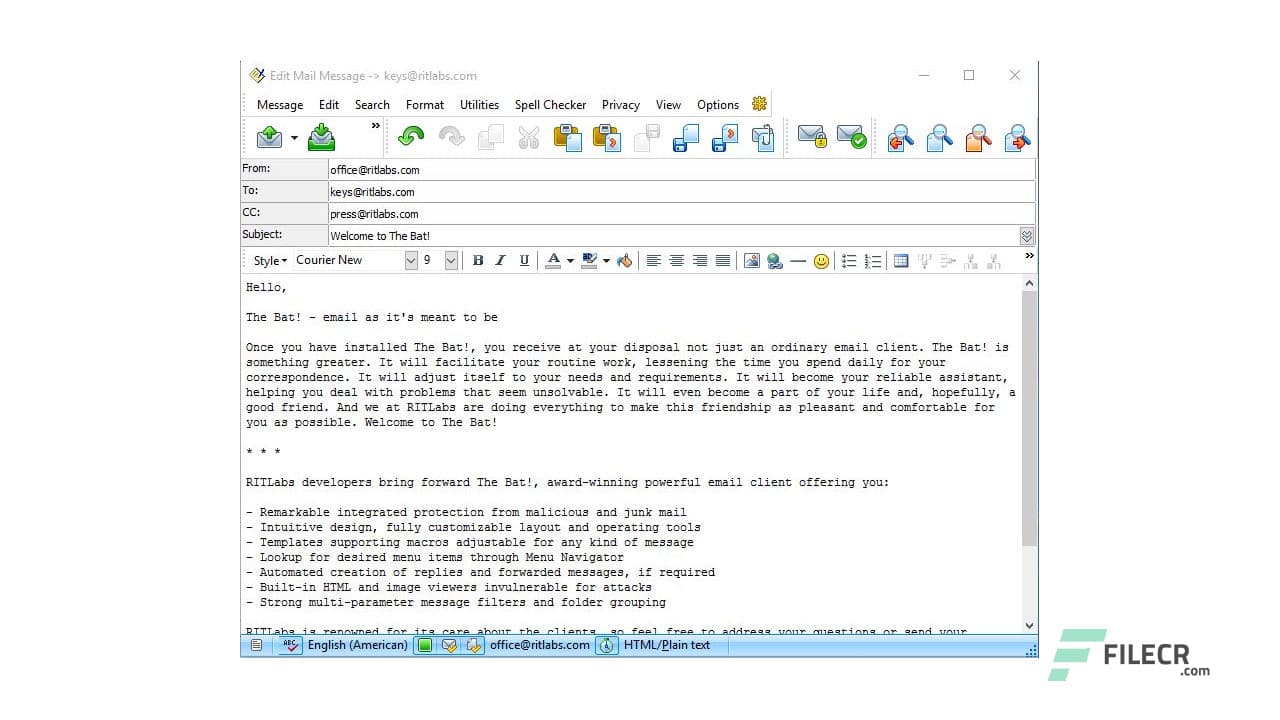The width and height of the screenshot is (1280, 720).
Task: Click the insert horizontal line icon
Action: point(798,260)
